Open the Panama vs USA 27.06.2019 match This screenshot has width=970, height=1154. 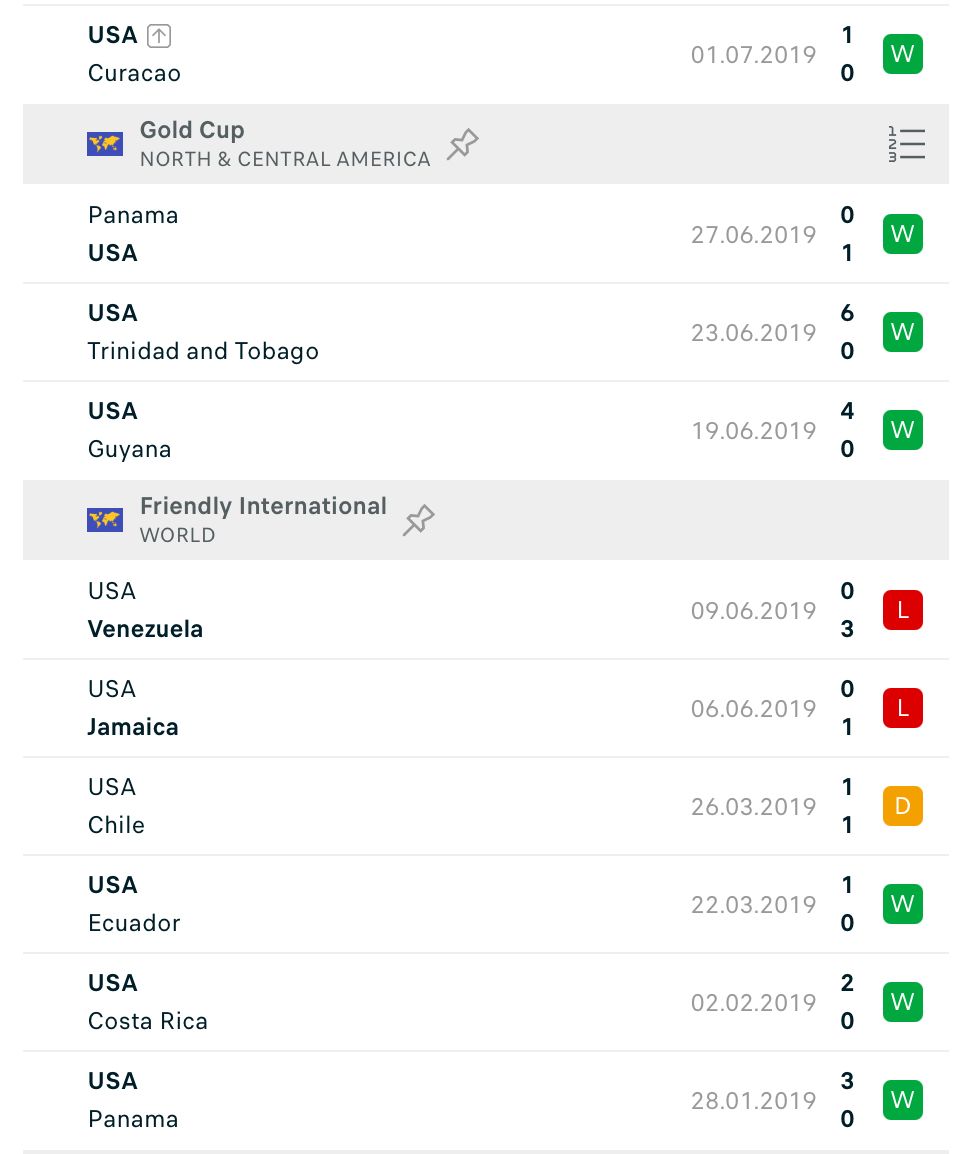pyautogui.click(x=486, y=234)
